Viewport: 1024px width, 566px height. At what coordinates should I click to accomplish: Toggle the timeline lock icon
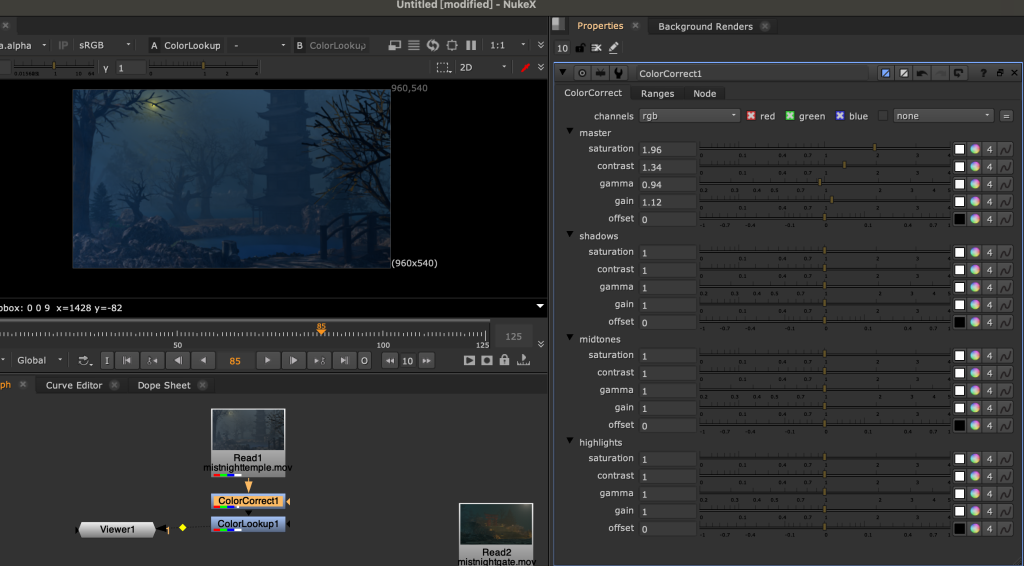pos(504,360)
